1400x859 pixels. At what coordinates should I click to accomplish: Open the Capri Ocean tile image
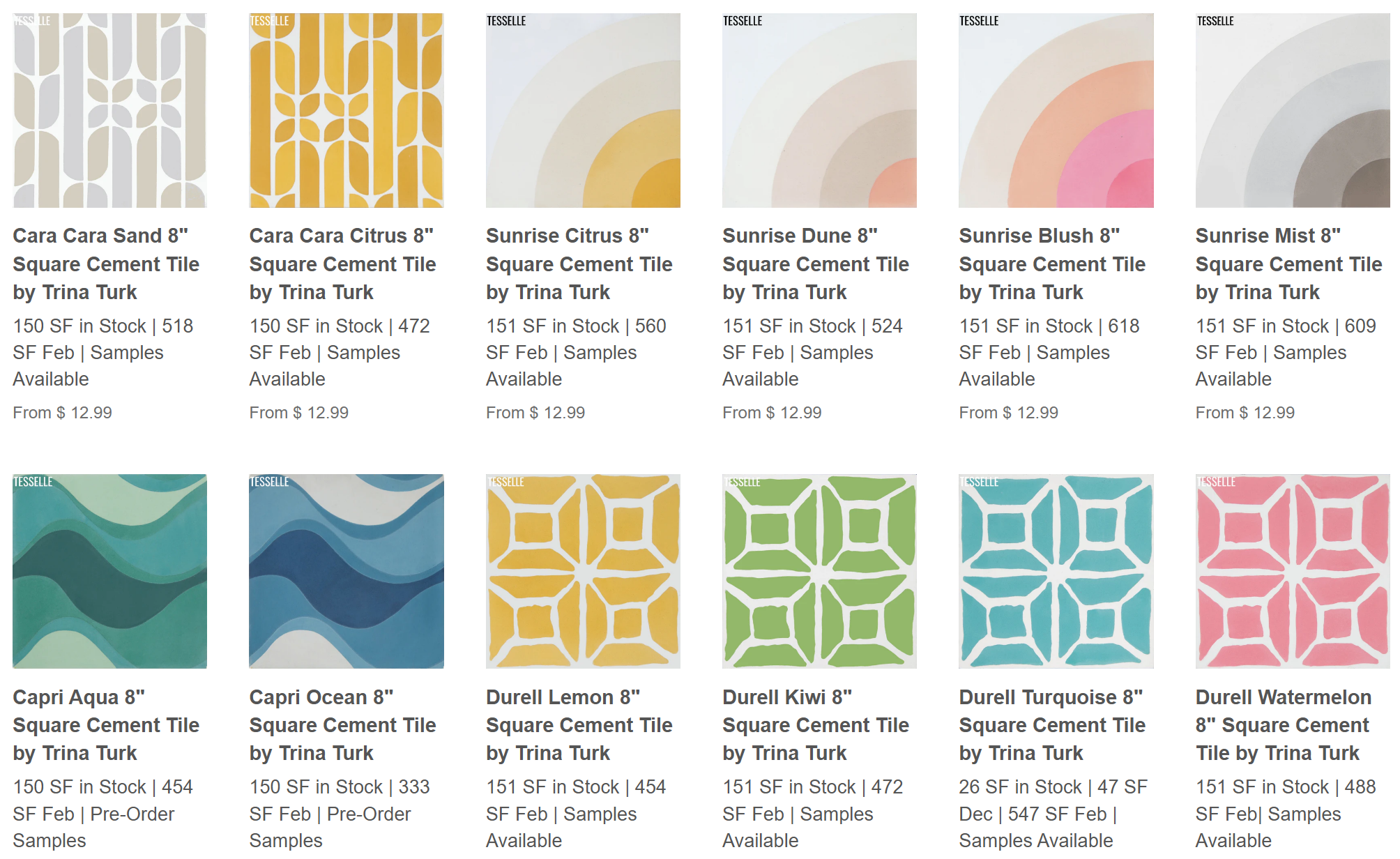(346, 571)
